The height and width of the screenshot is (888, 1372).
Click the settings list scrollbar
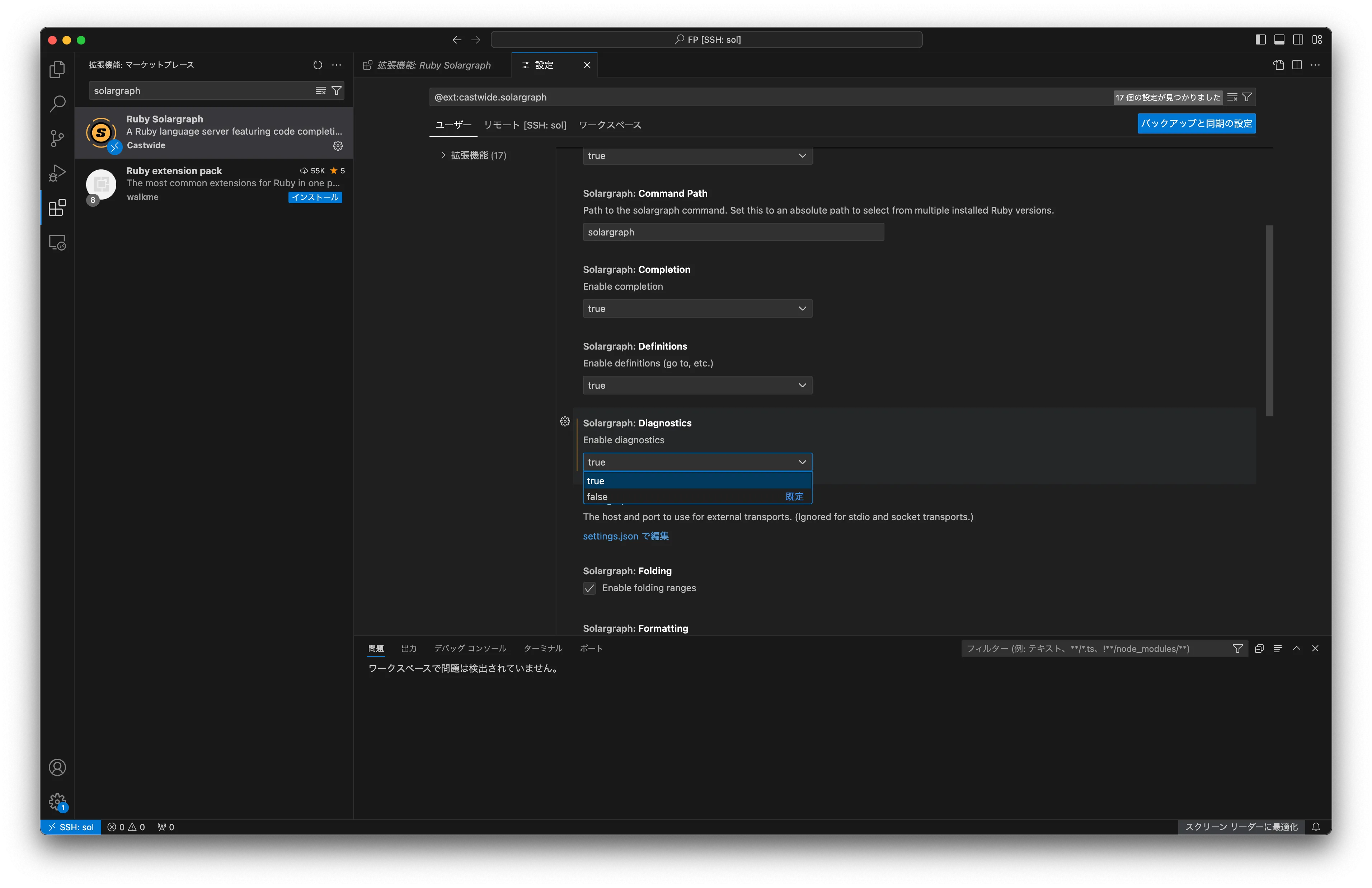pos(1269,321)
